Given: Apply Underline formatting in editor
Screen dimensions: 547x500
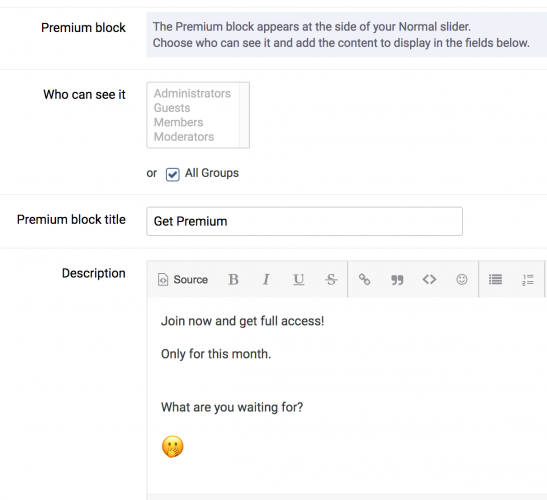Looking at the screenshot, I should tap(298, 279).
